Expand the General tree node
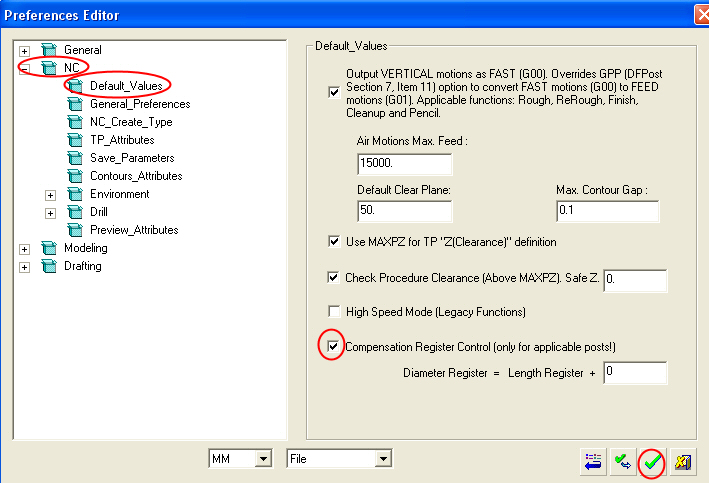This screenshot has height=483, width=709. coord(26,50)
